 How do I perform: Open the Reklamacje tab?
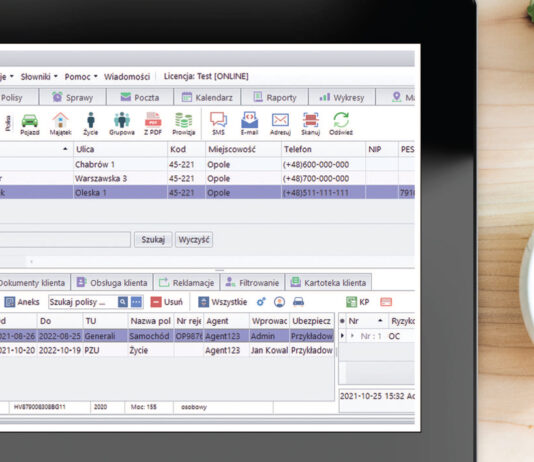(x=187, y=283)
